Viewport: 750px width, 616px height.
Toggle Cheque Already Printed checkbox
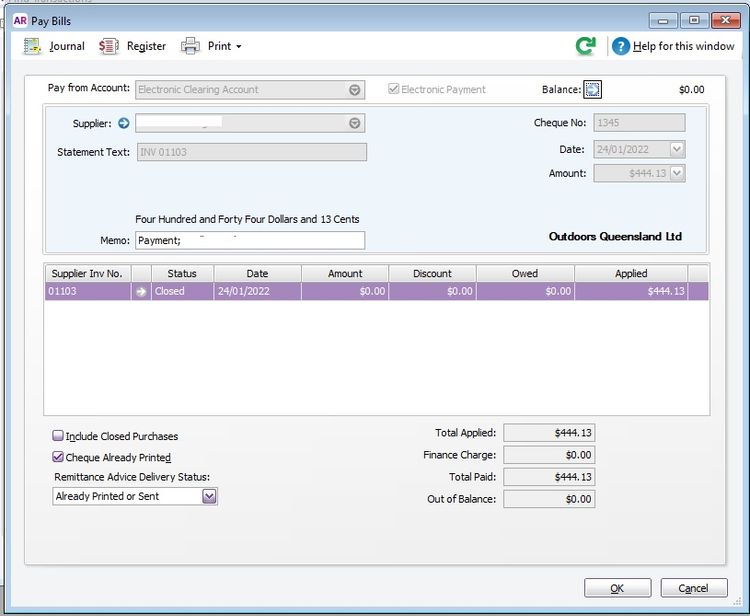[x=58, y=457]
